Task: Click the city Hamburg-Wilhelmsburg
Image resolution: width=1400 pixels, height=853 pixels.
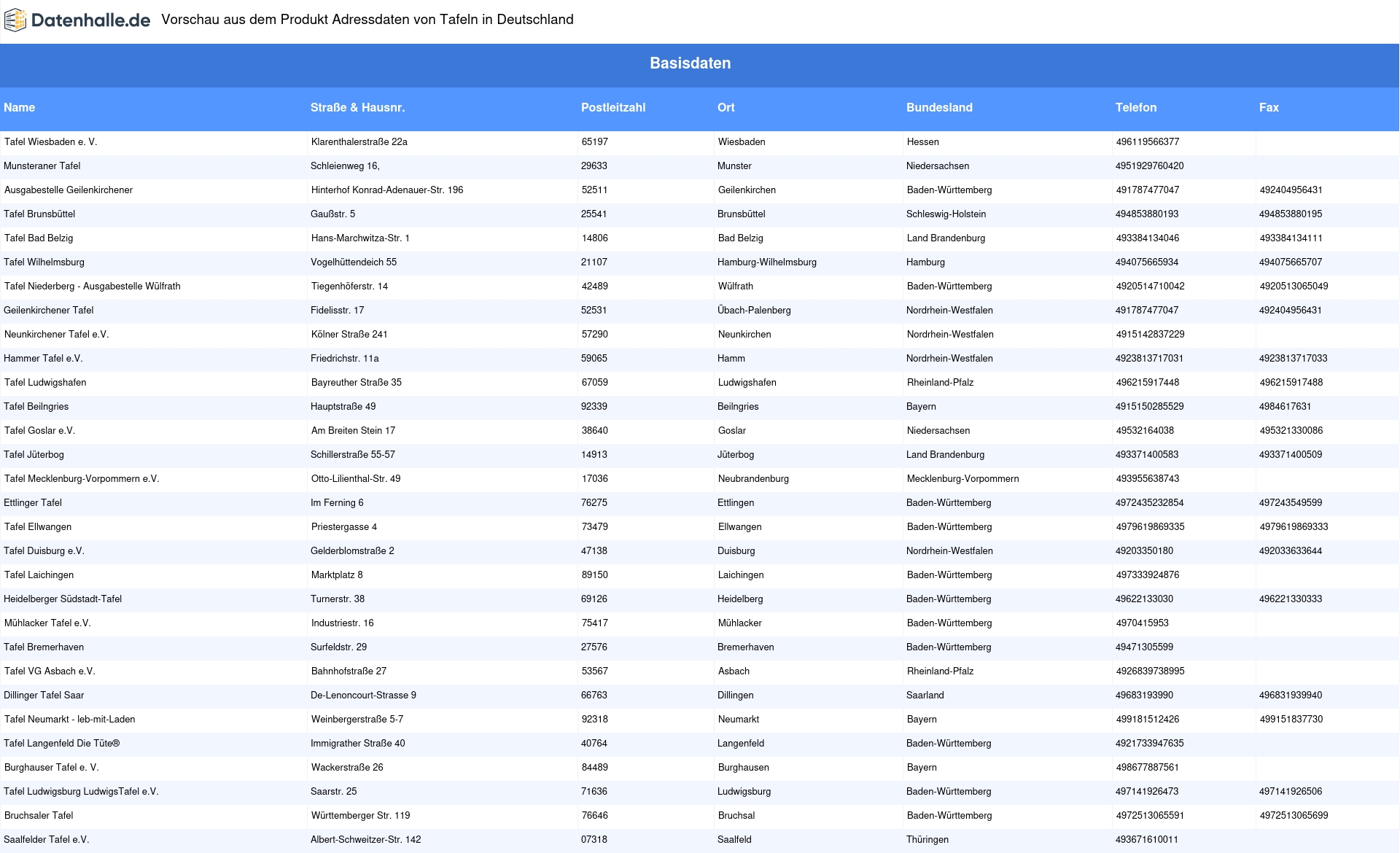Action: point(767,262)
